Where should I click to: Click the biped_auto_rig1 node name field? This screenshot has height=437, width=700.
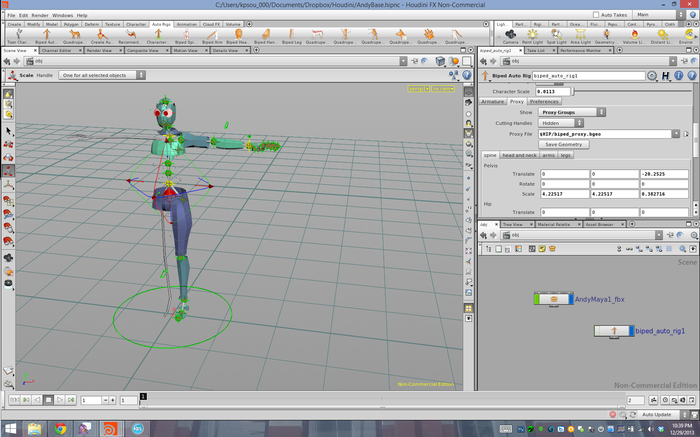tap(588, 76)
